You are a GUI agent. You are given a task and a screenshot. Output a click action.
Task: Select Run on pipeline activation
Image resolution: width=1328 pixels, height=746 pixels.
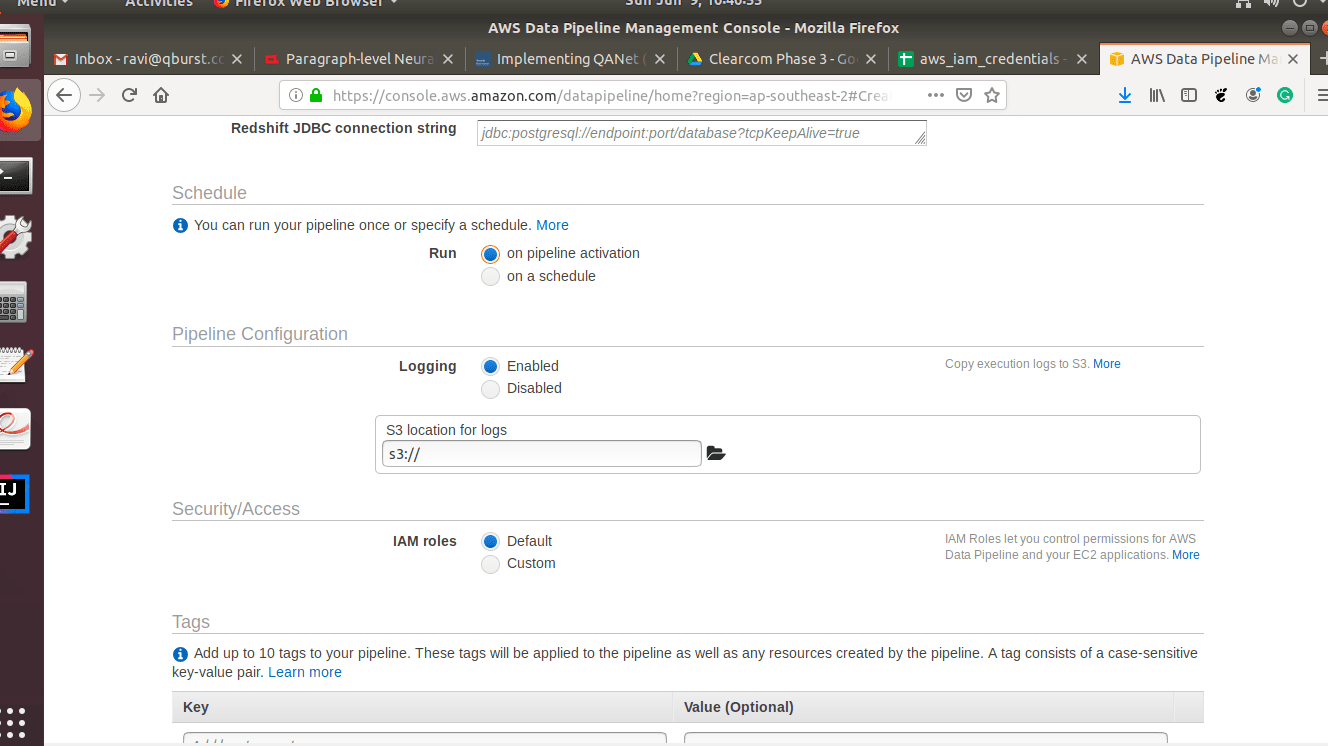coord(490,254)
